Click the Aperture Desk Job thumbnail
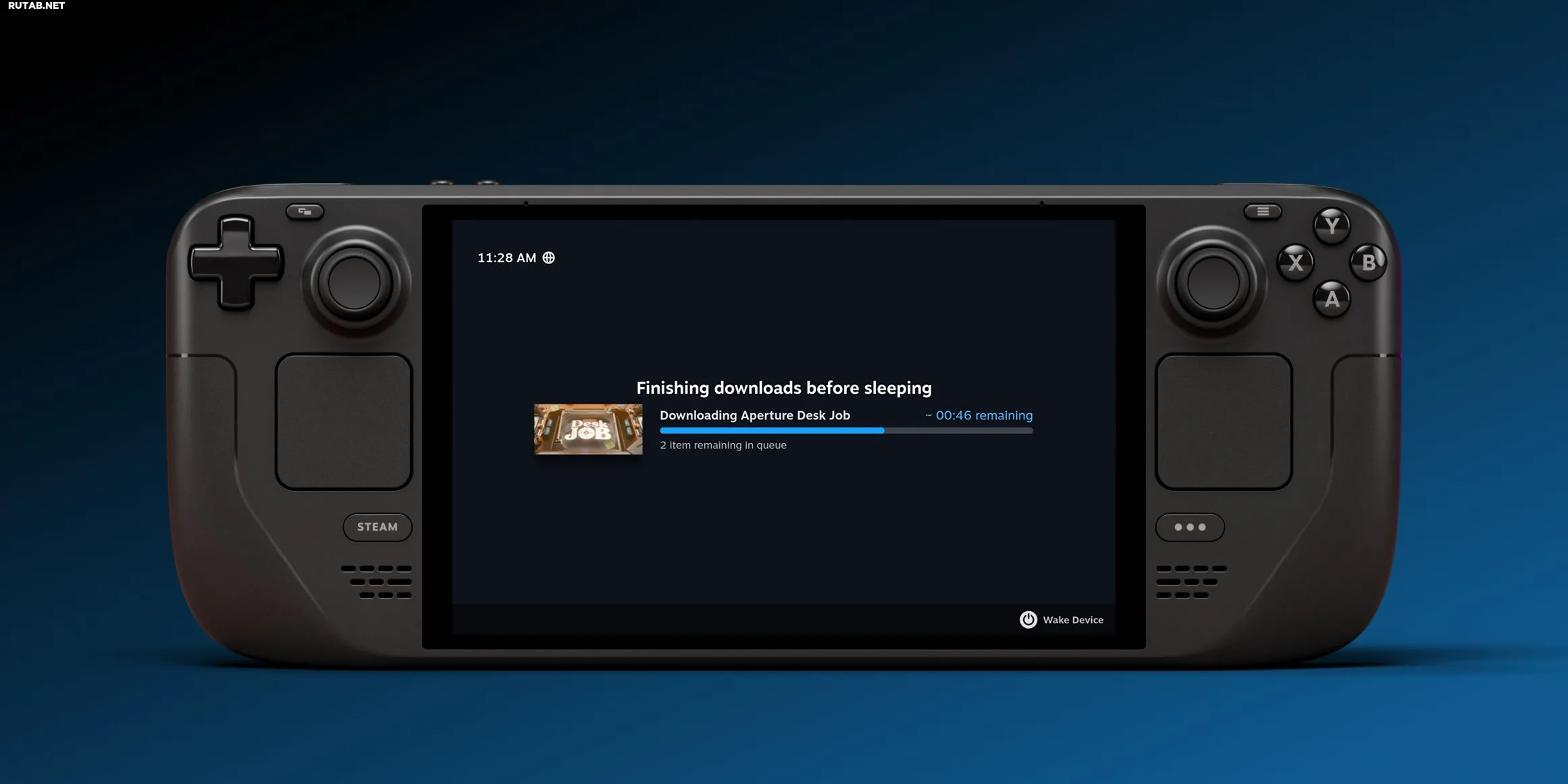Screen dimensions: 1568x784 point(588,429)
